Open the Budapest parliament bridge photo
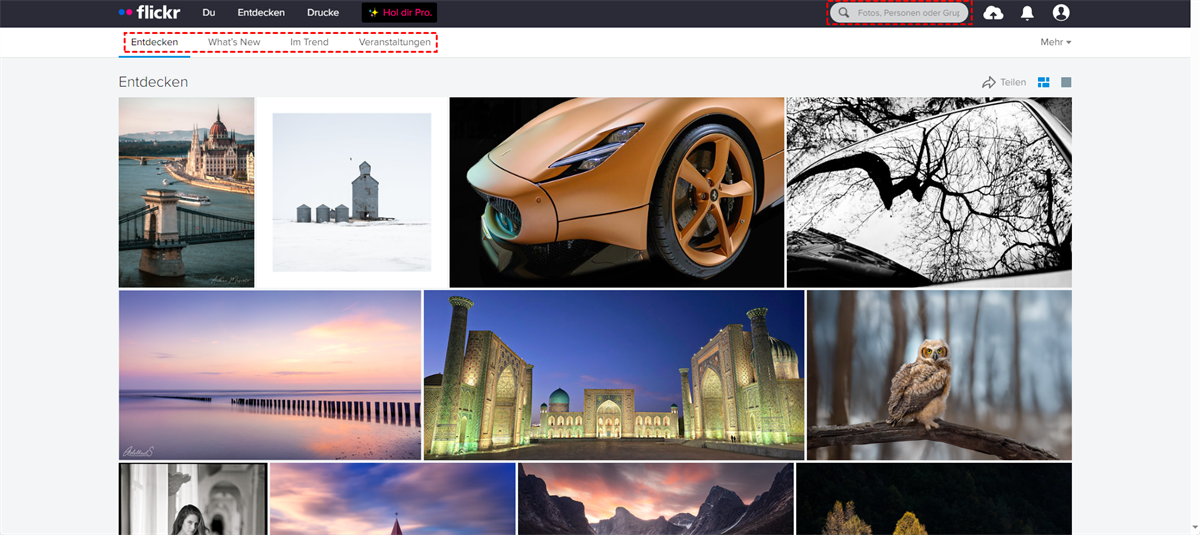 pos(186,192)
